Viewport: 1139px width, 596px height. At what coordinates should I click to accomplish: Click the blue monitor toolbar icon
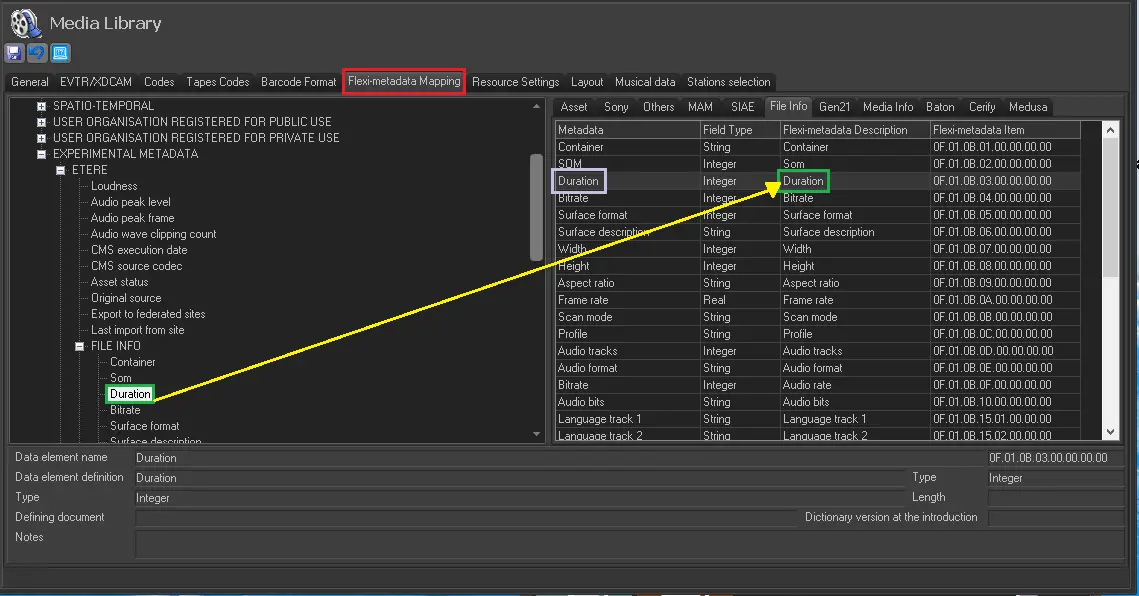59,53
